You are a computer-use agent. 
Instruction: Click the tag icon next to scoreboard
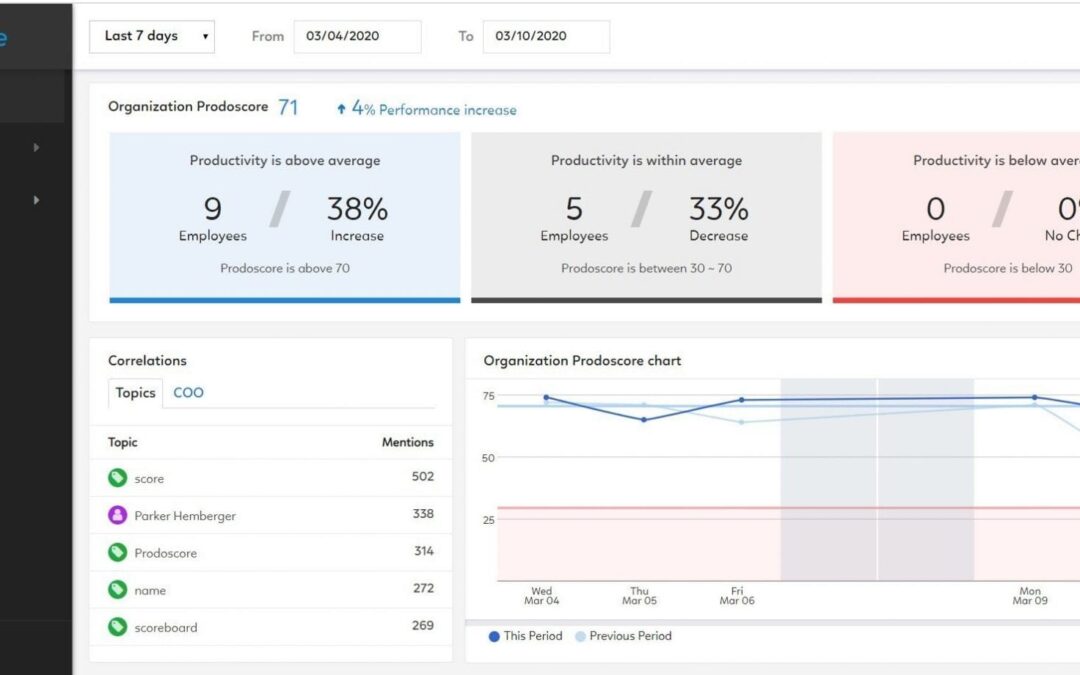[118, 627]
